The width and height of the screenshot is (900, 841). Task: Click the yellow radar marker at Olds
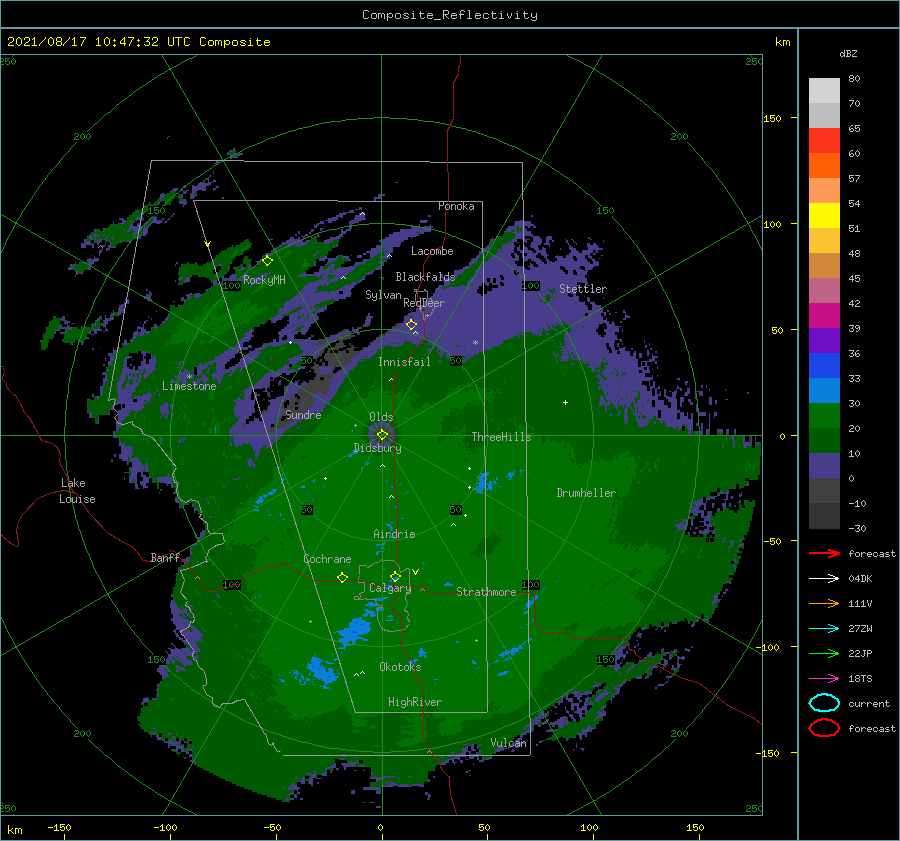[x=382, y=435]
